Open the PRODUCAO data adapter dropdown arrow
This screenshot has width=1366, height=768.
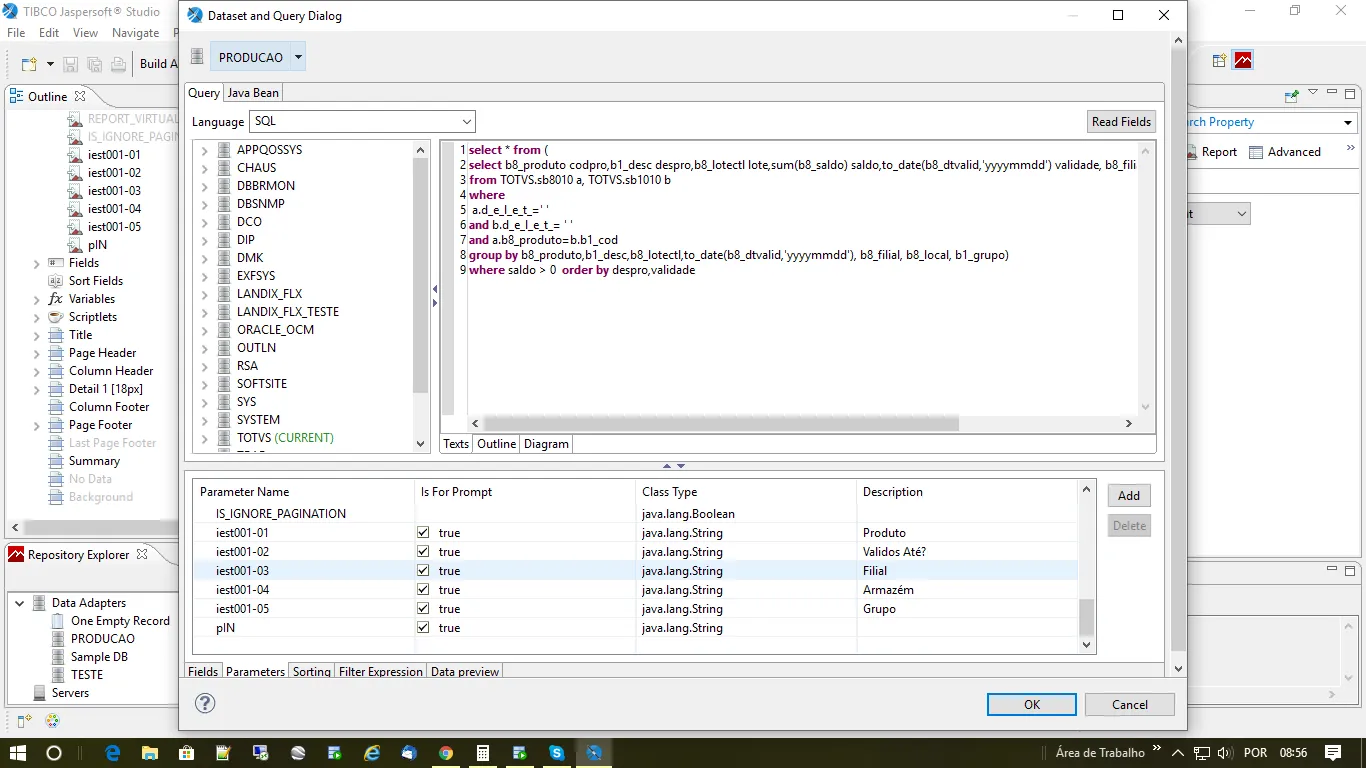(x=298, y=57)
